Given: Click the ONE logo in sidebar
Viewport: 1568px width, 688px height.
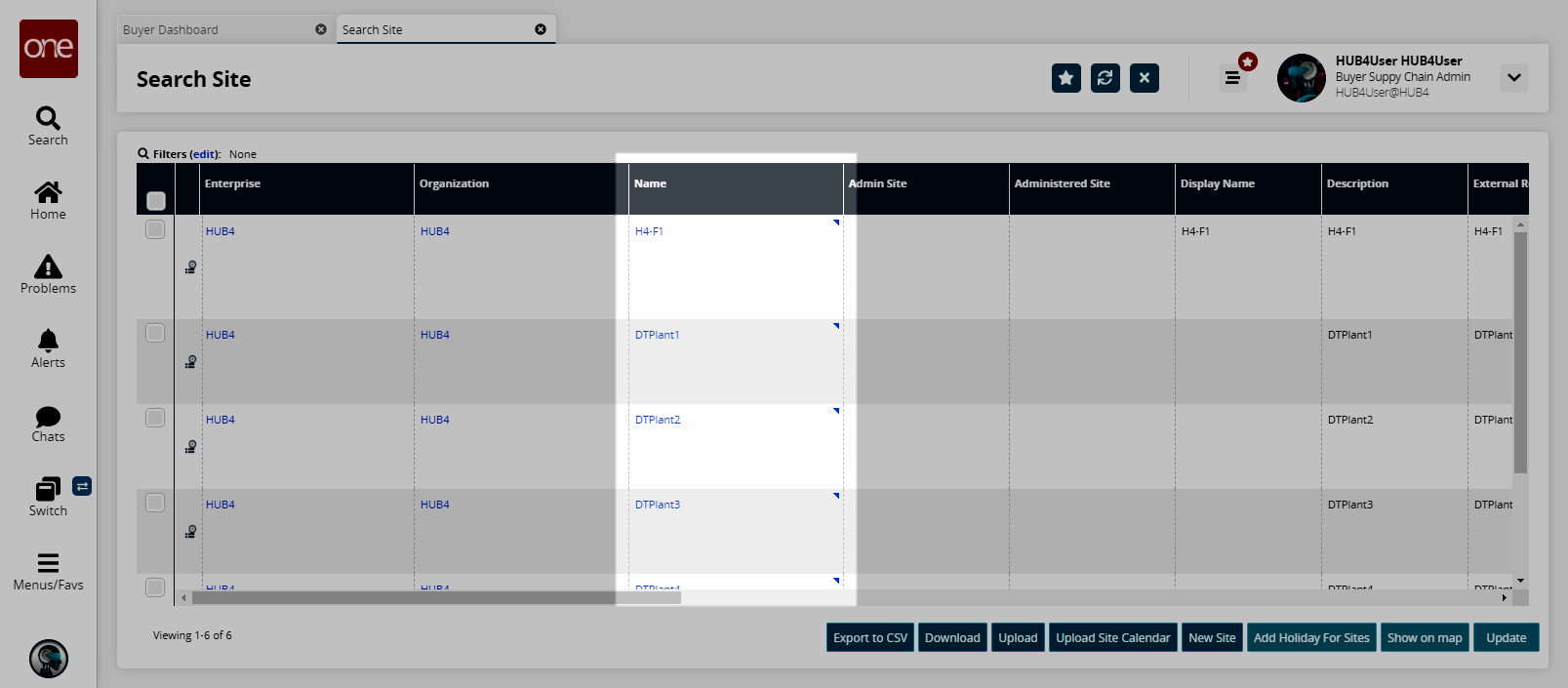Looking at the screenshot, I should (x=49, y=49).
